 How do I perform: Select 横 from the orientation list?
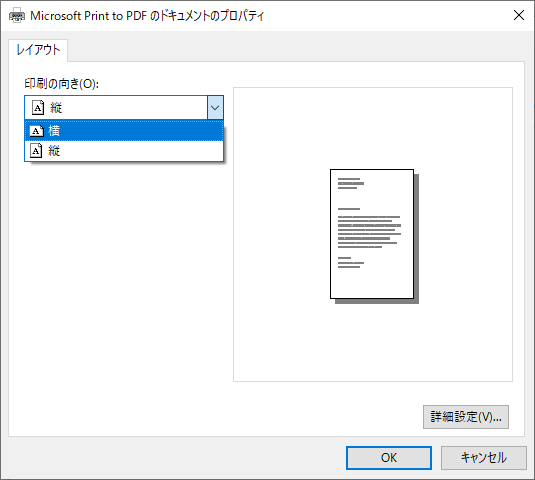(124, 131)
